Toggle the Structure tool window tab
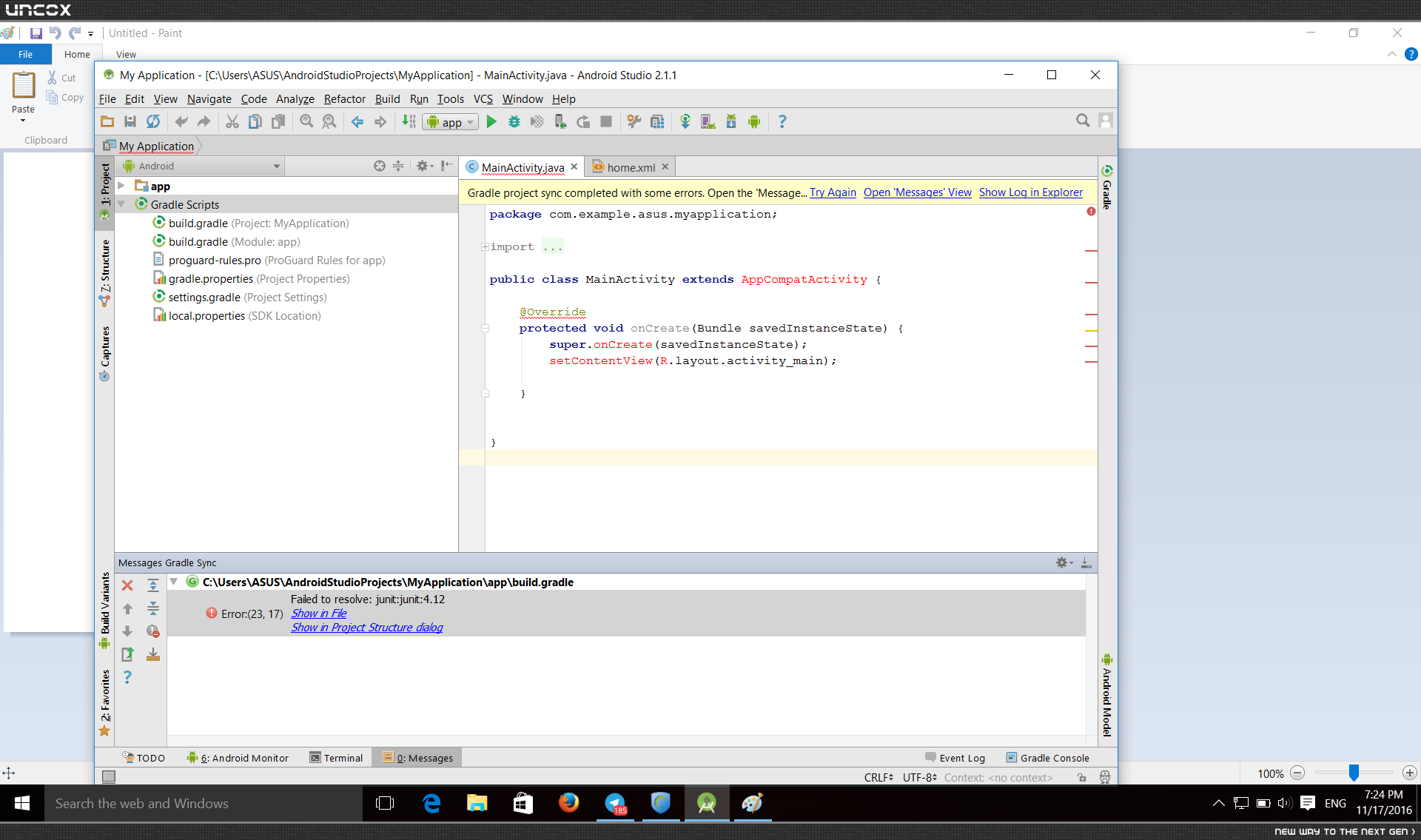The image size is (1421, 840). 105,272
